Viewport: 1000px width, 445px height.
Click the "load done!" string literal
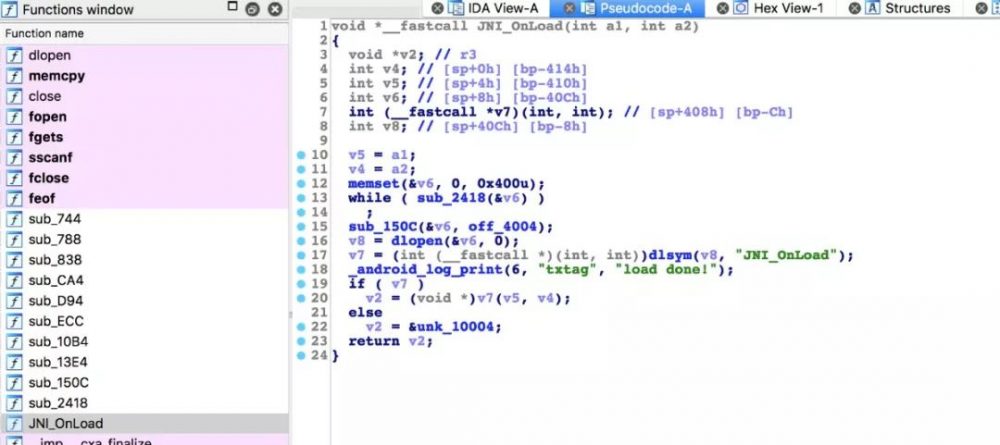[666, 270]
